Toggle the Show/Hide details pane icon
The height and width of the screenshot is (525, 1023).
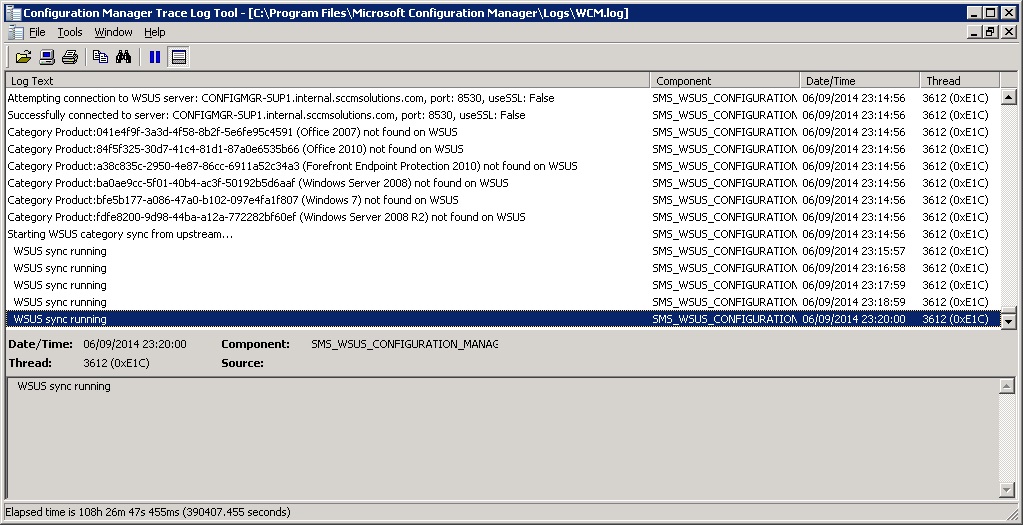pos(179,57)
